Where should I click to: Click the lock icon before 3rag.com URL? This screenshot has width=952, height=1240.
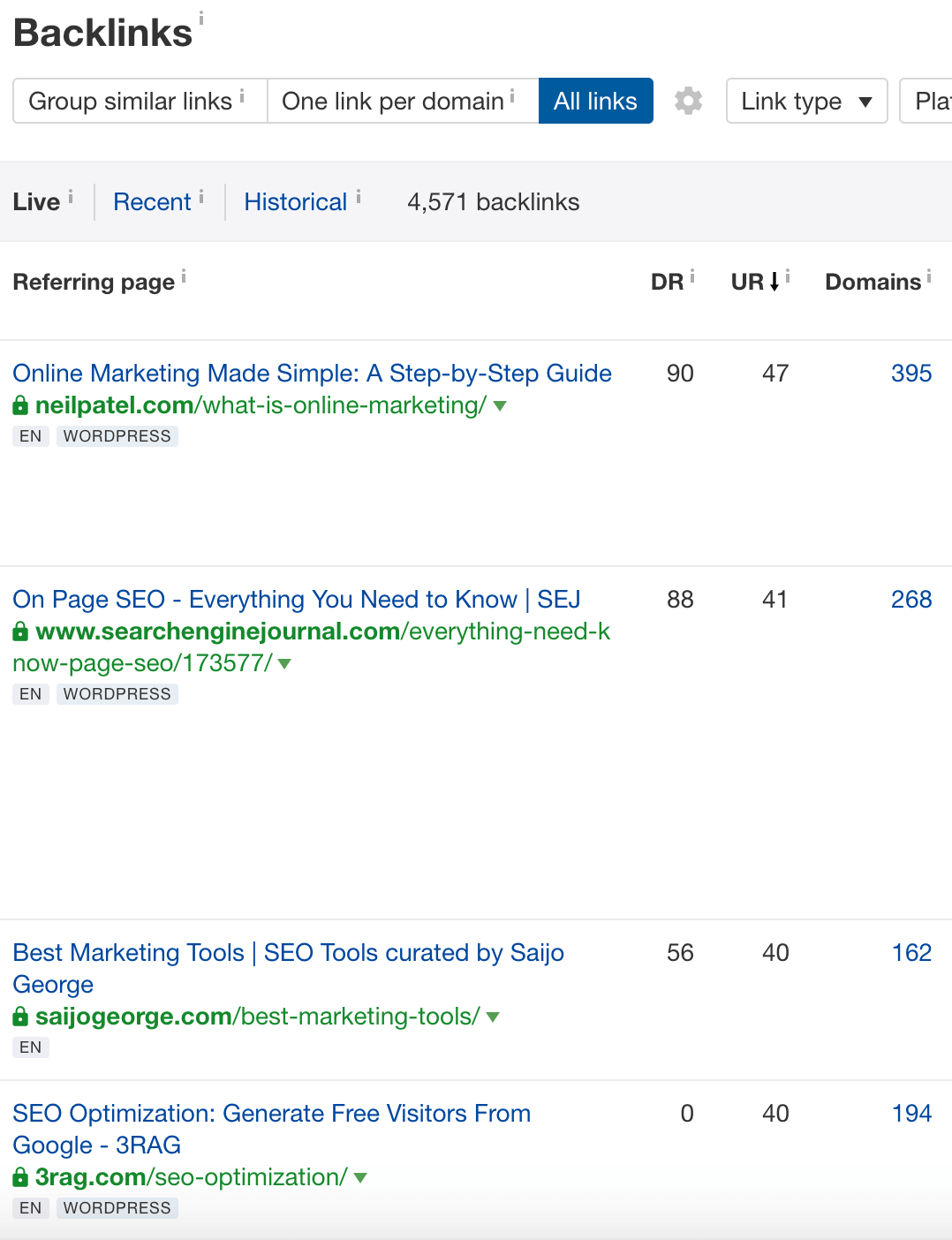pyautogui.click(x=20, y=1177)
